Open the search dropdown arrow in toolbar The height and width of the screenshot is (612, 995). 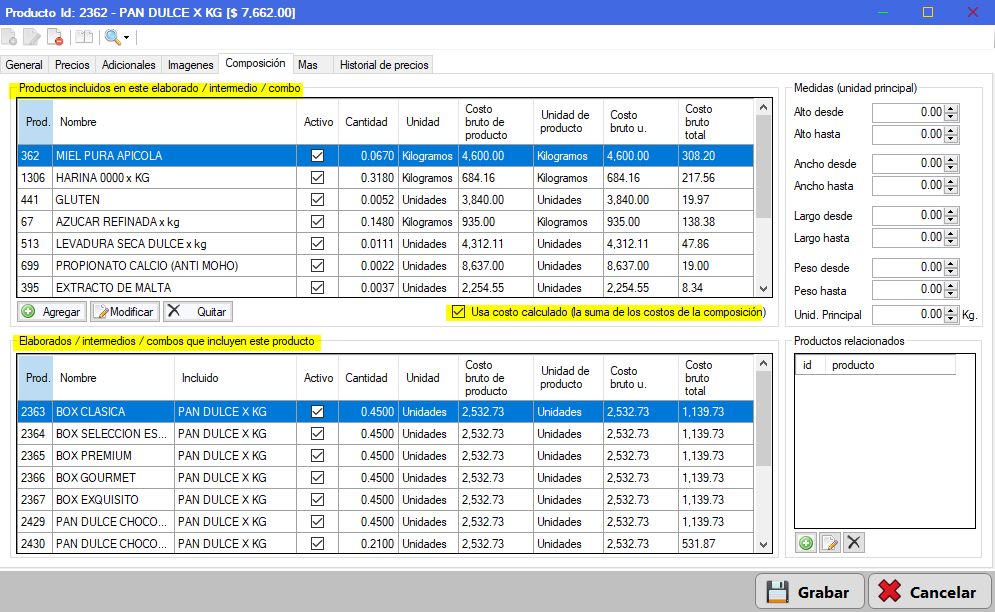point(126,38)
